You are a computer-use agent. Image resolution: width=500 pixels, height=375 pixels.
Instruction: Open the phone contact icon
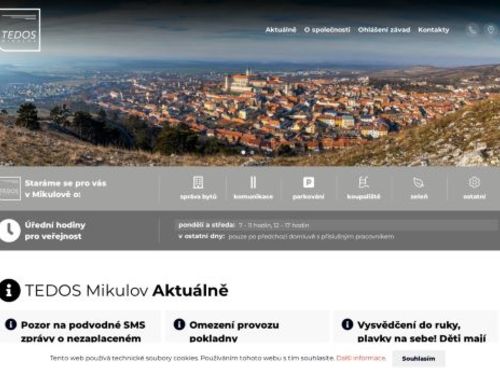(x=472, y=30)
